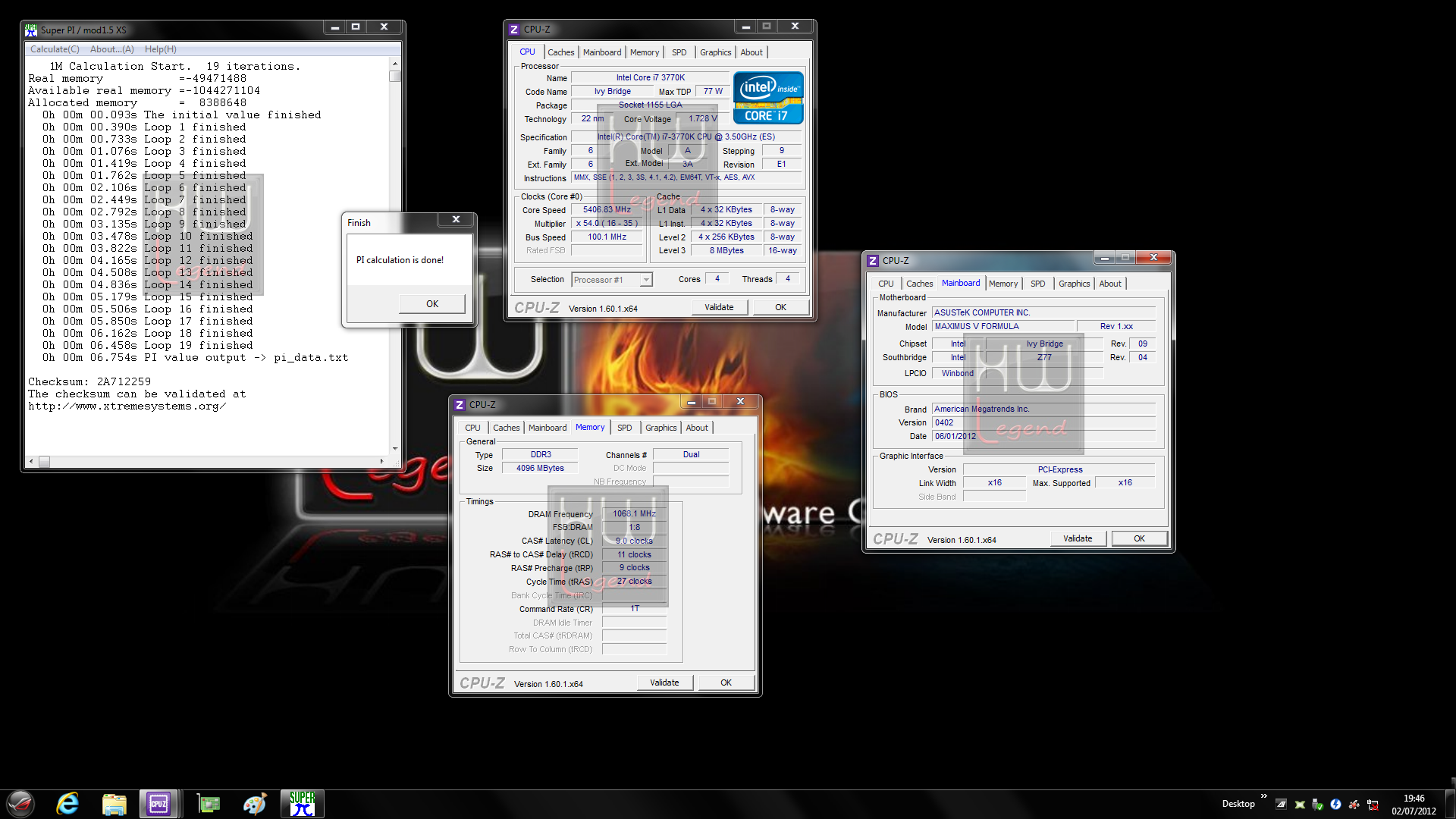The width and height of the screenshot is (1456, 819).
Task: Open the taskbar clock and date
Action: (1414, 804)
